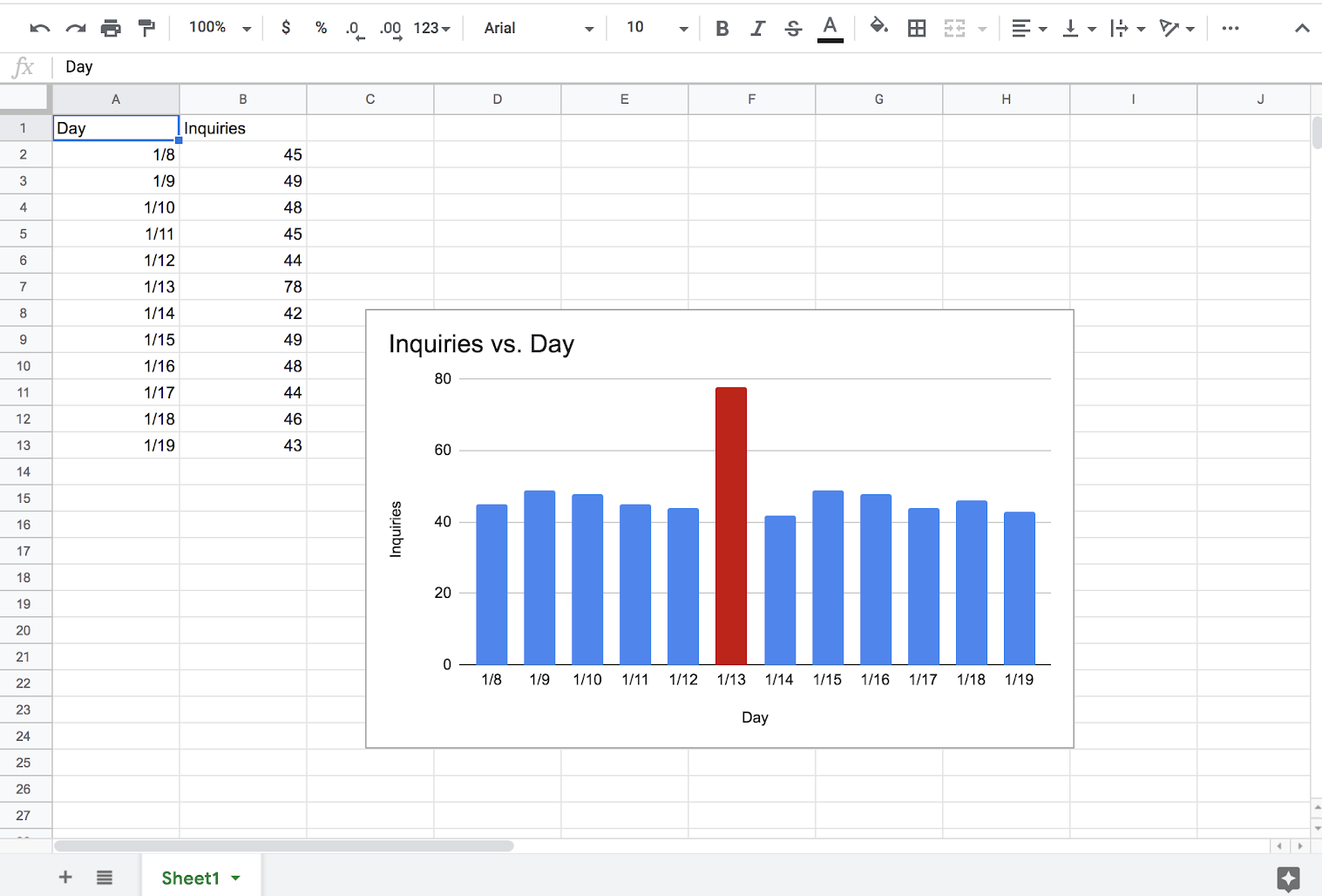The image size is (1322, 896).
Task: Toggle bold formatting
Action: click(722, 28)
